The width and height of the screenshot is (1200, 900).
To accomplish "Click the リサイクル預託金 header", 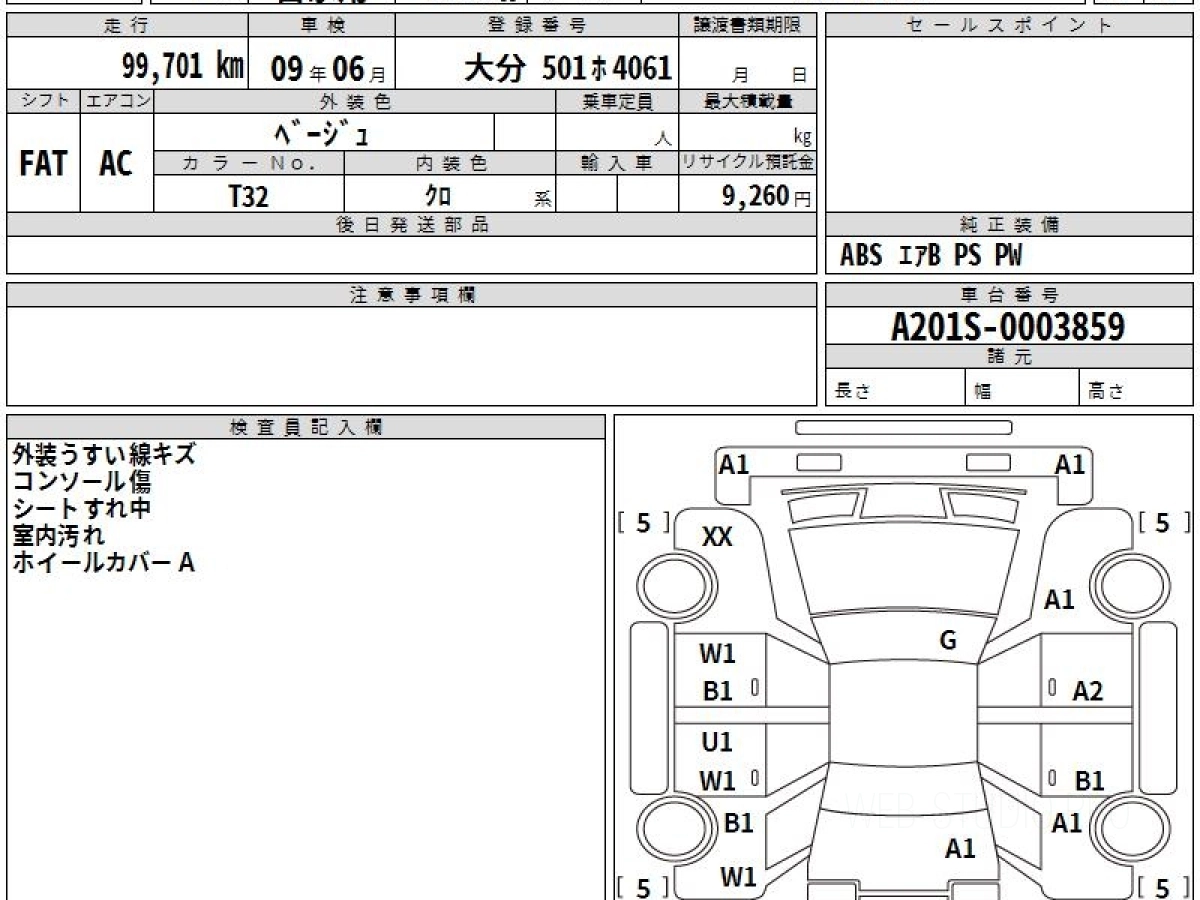I will (x=747, y=163).
